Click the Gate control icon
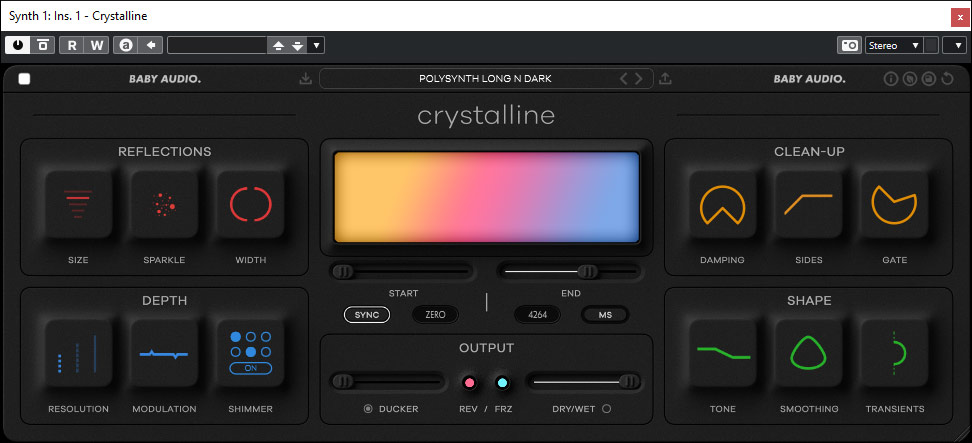Screen dimensions: 972x443 (894, 204)
